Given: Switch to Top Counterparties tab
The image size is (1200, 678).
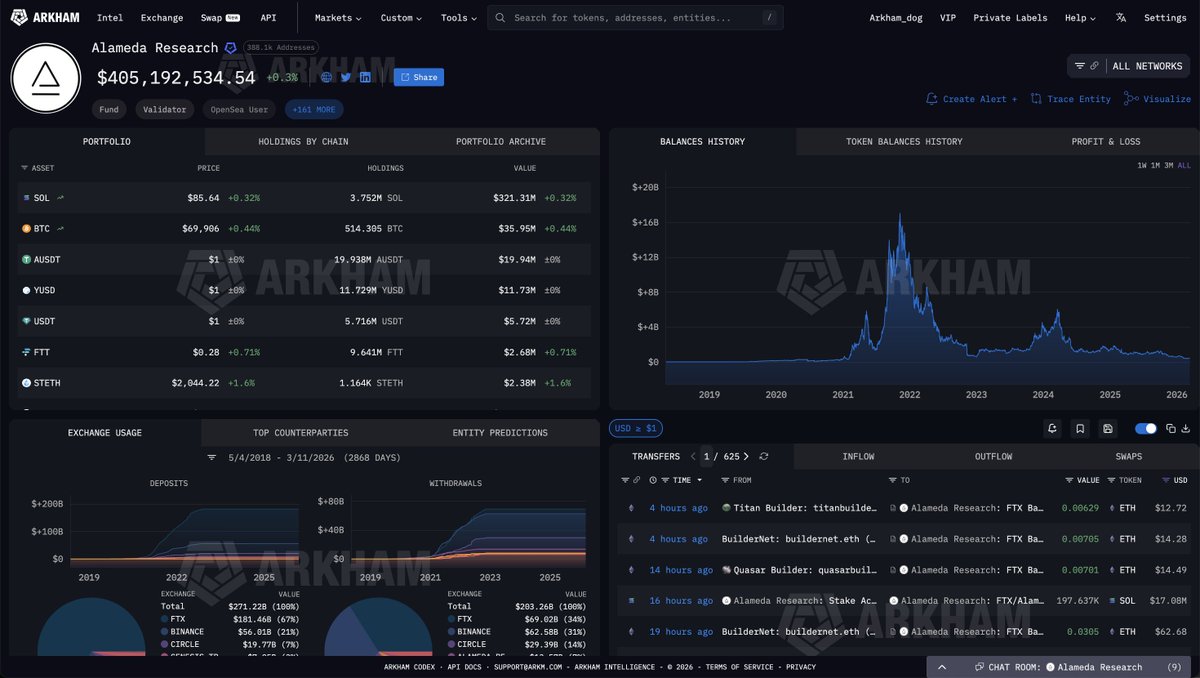Looking at the screenshot, I should click(x=301, y=433).
